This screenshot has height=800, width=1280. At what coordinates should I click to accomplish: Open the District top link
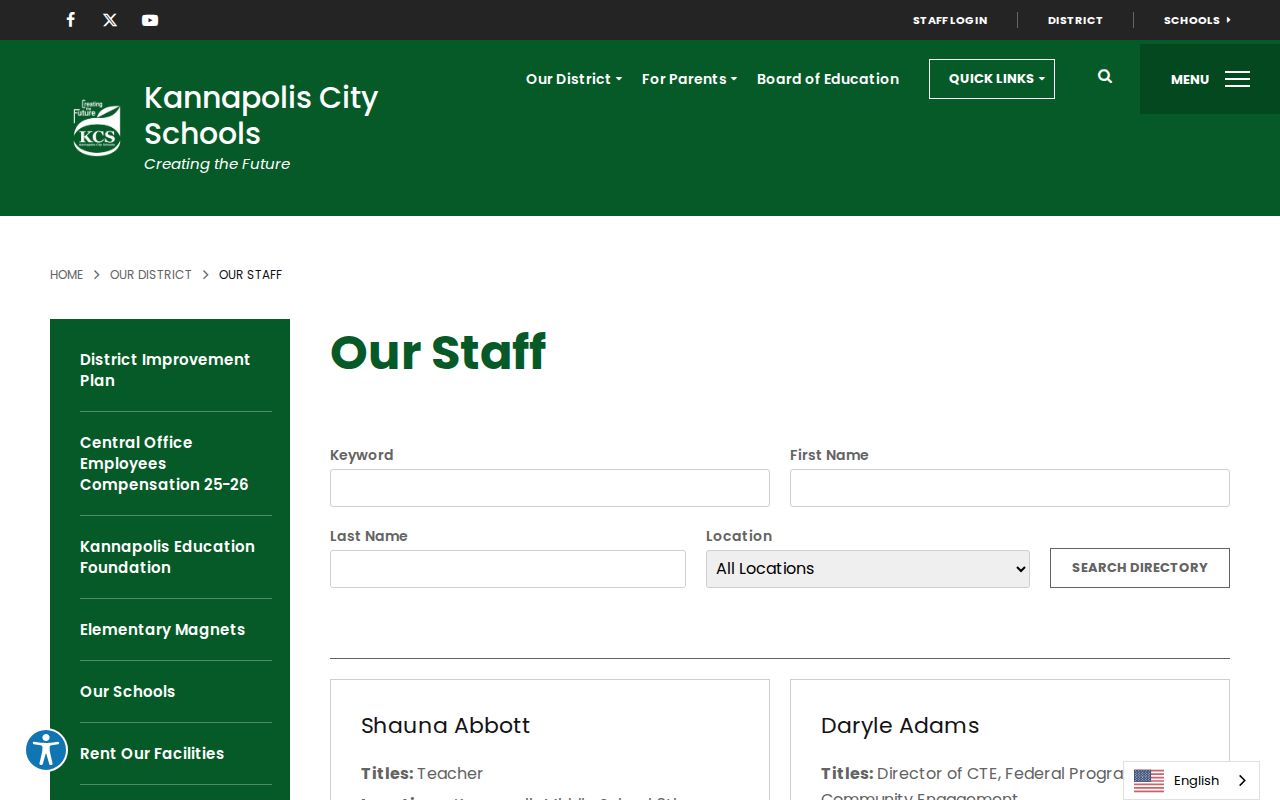[1075, 20]
